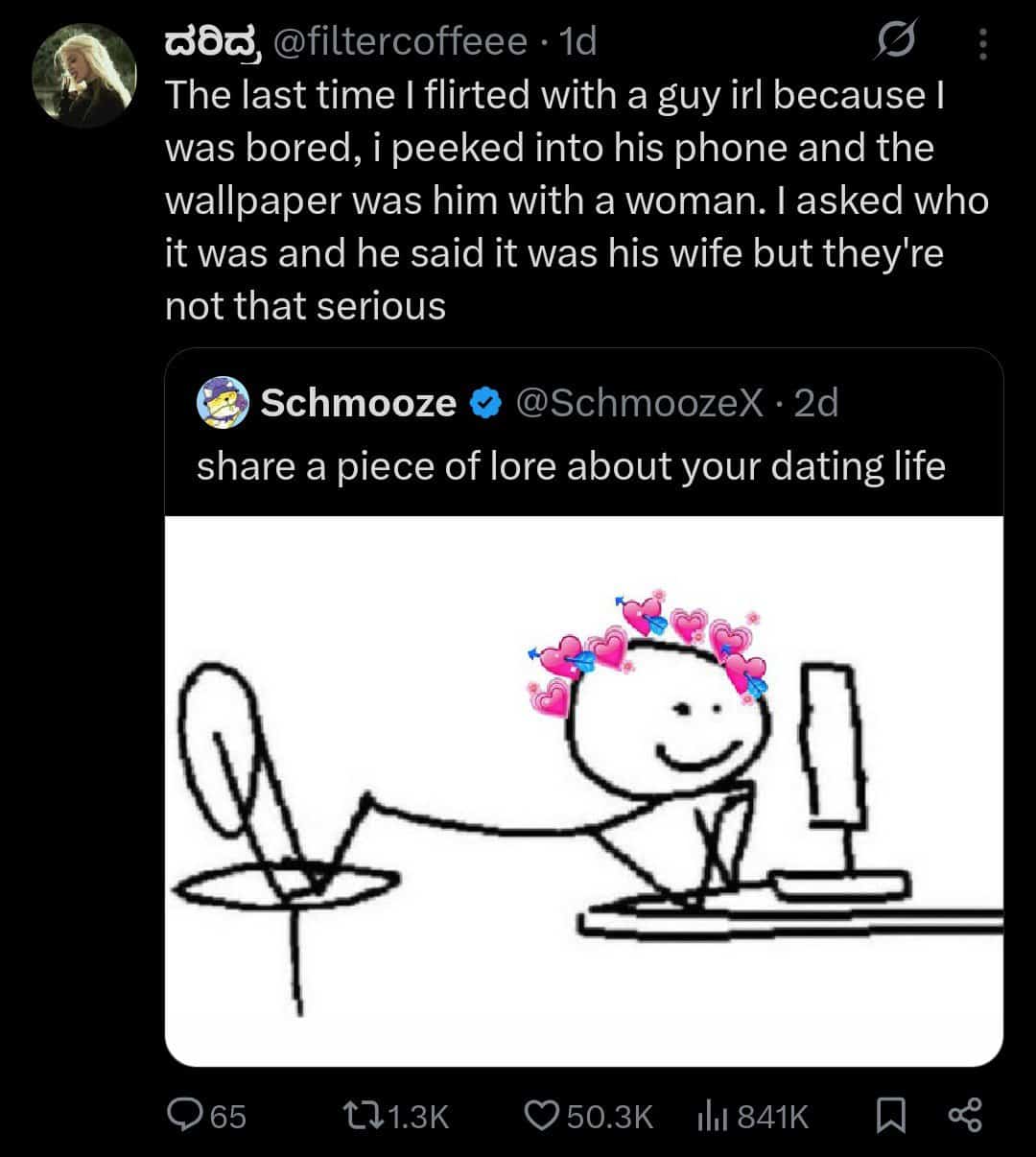Bookmark this tweet
The image size is (1036, 1157).
(x=891, y=1115)
